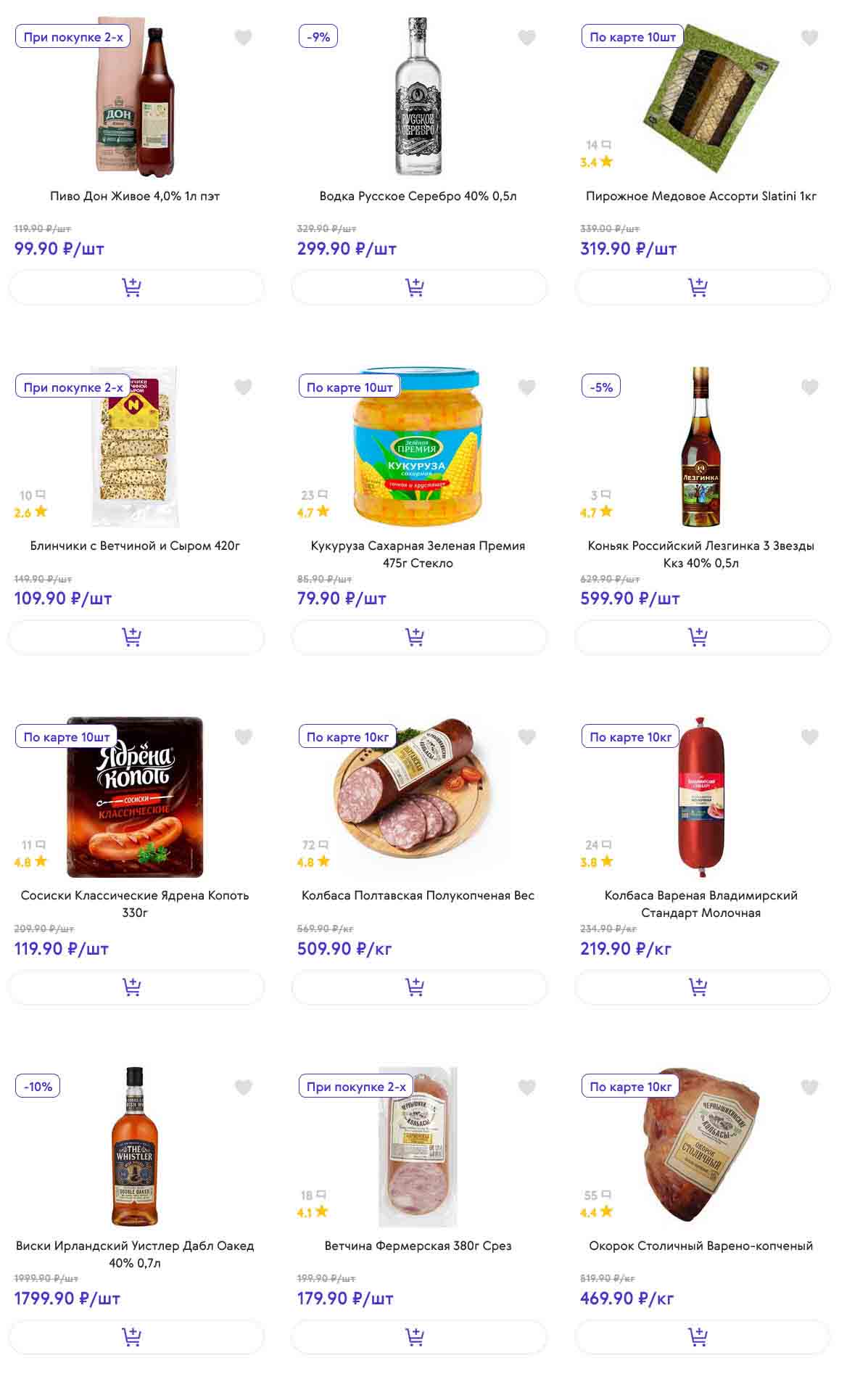Open Коньяк Российский Лезгинка product link
868x1374 pixels.
point(700,554)
